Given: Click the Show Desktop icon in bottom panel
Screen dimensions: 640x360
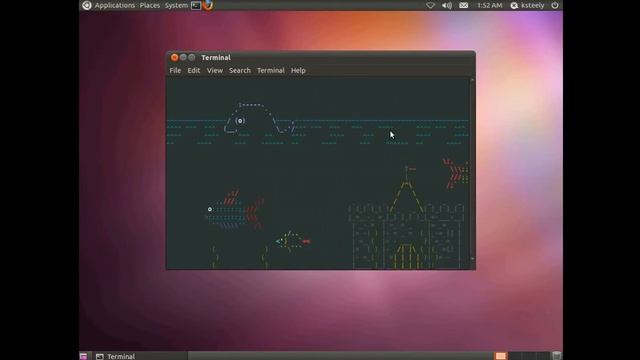Looking at the screenshot, I should pos(84,356).
